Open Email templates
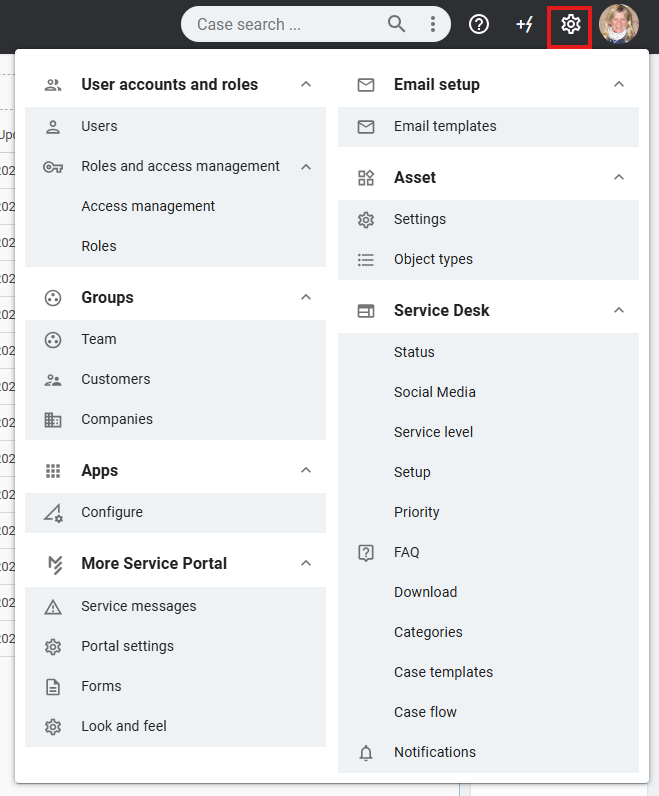This screenshot has height=796, width=659. click(x=445, y=126)
